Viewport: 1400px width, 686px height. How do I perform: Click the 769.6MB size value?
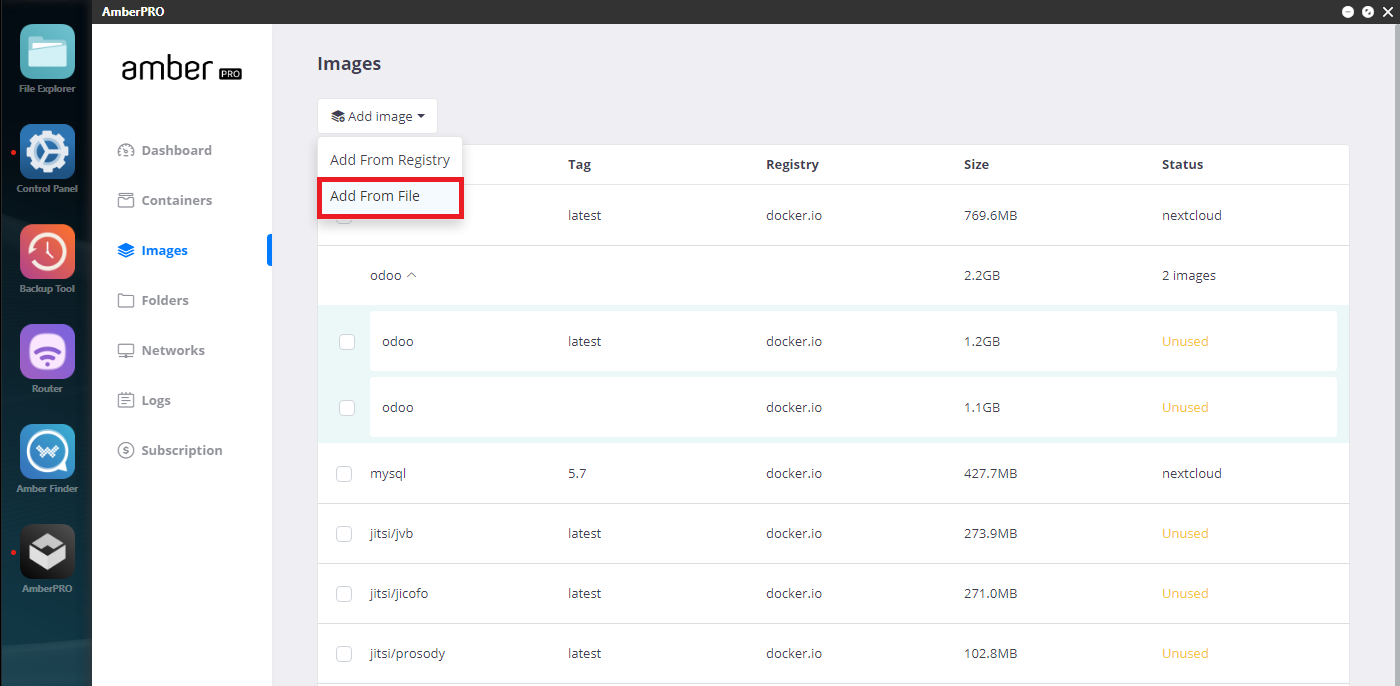point(990,216)
